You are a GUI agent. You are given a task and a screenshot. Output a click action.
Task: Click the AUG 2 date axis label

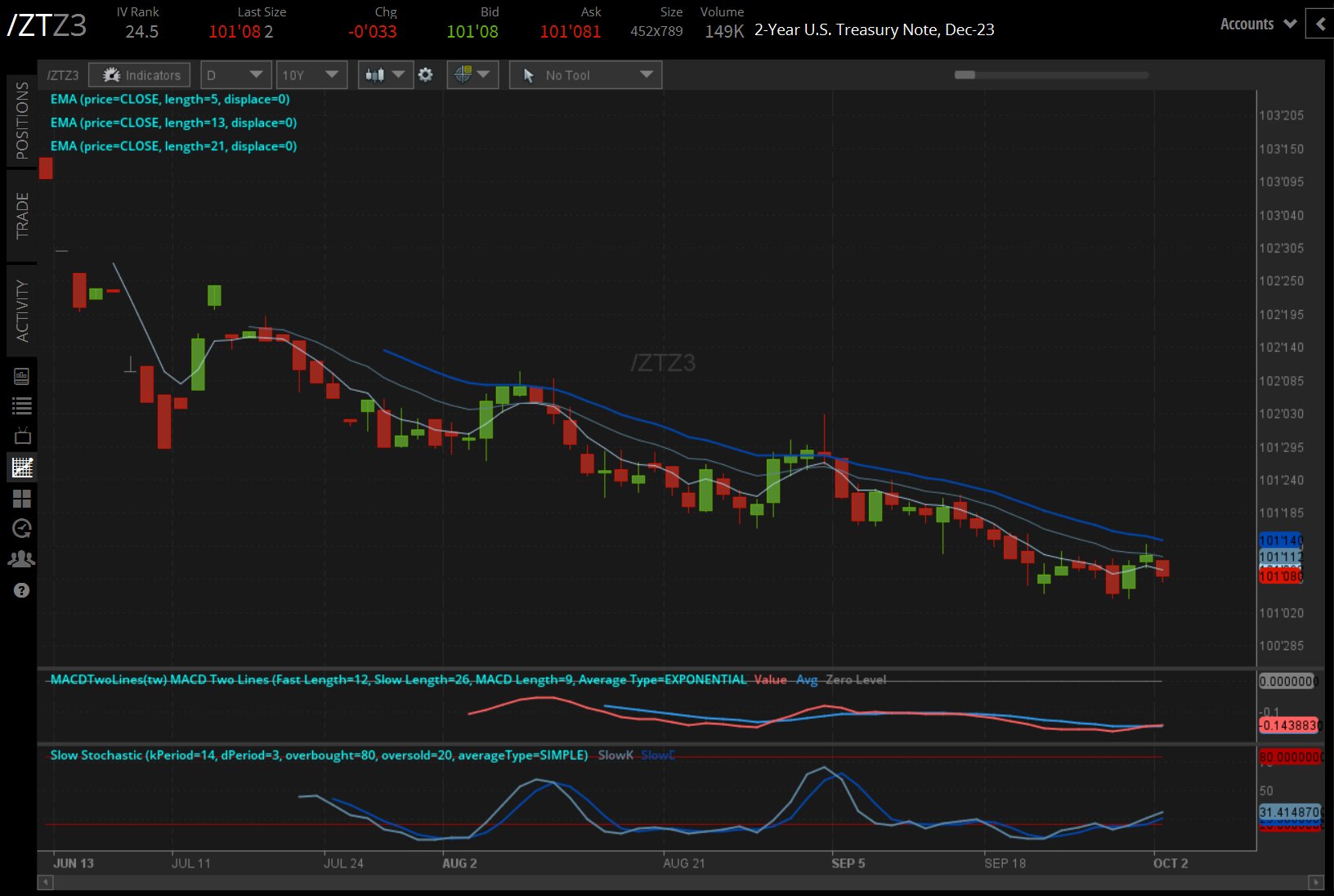459,863
